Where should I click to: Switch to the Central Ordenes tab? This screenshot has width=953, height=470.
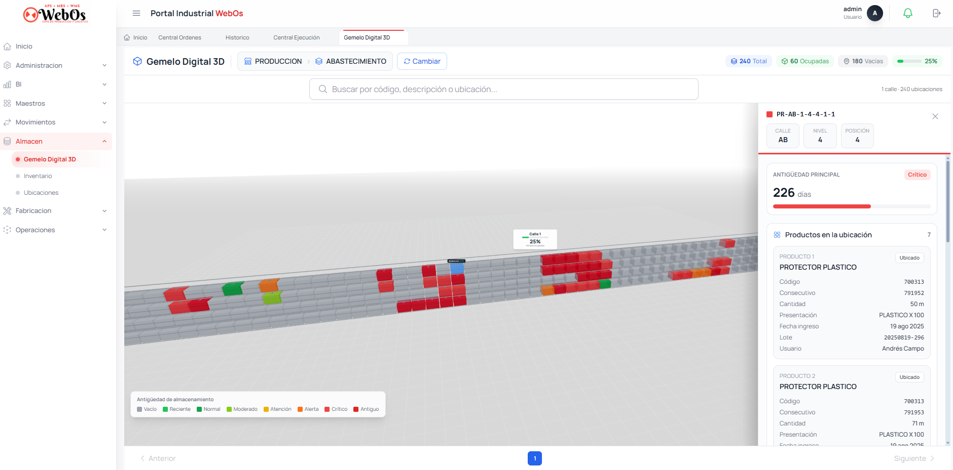pos(179,37)
